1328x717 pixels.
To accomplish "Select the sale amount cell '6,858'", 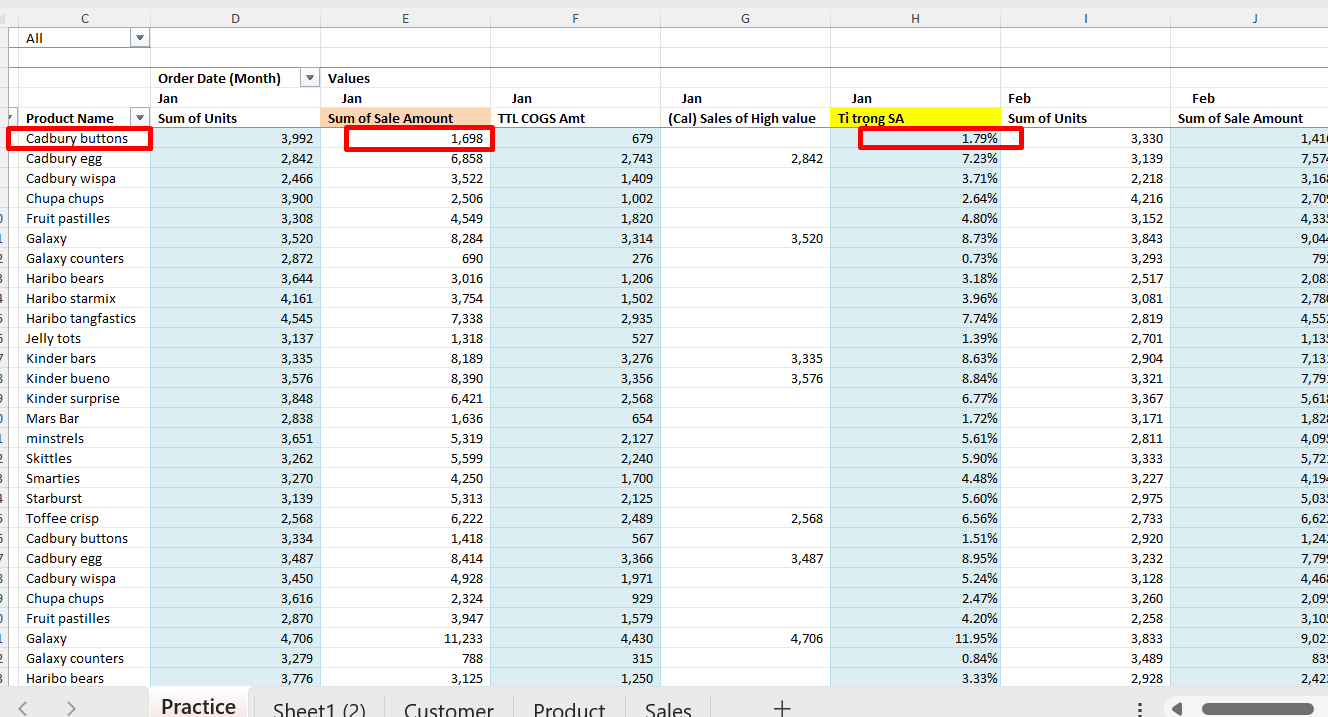I will [x=405, y=158].
